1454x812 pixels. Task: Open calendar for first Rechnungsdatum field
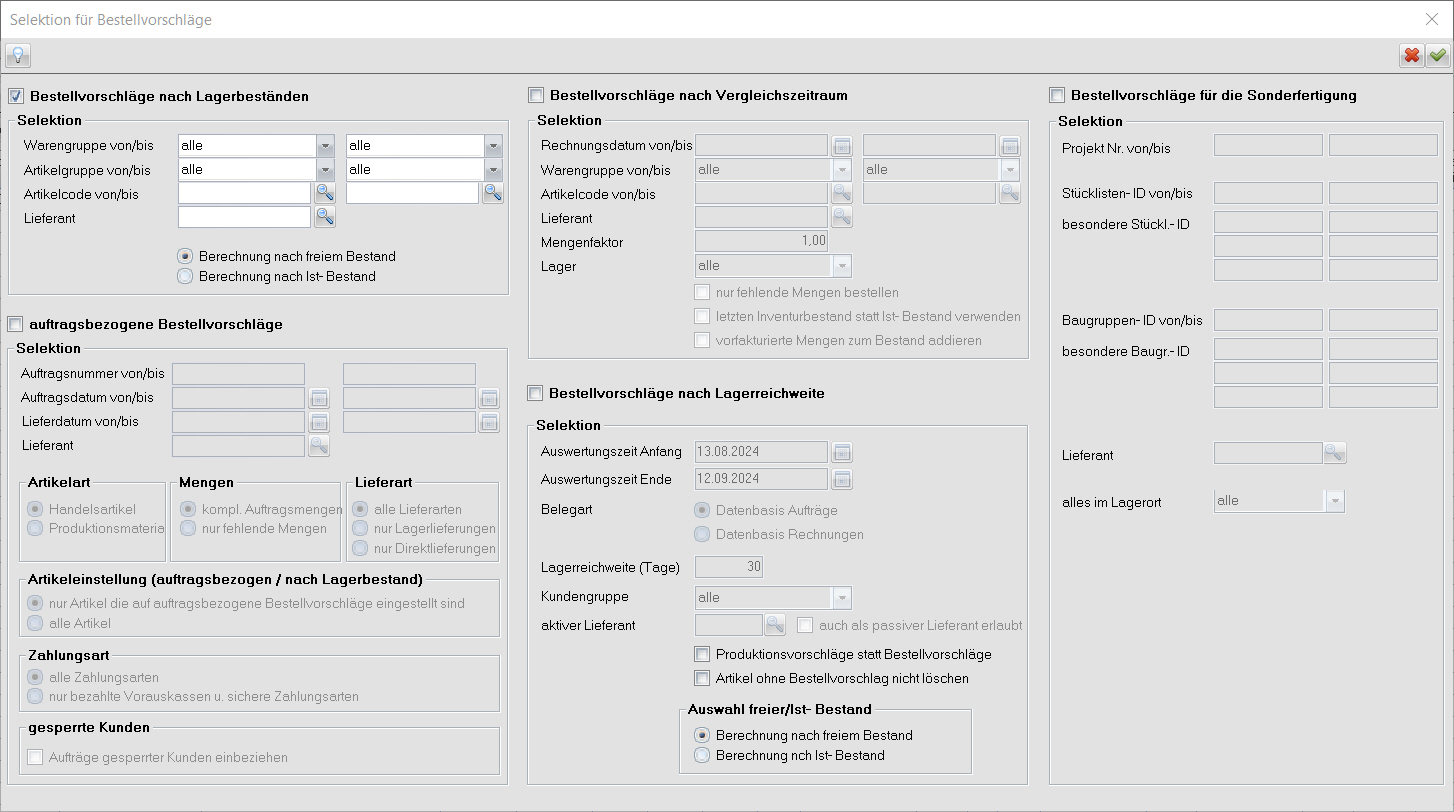click(842, 145)
